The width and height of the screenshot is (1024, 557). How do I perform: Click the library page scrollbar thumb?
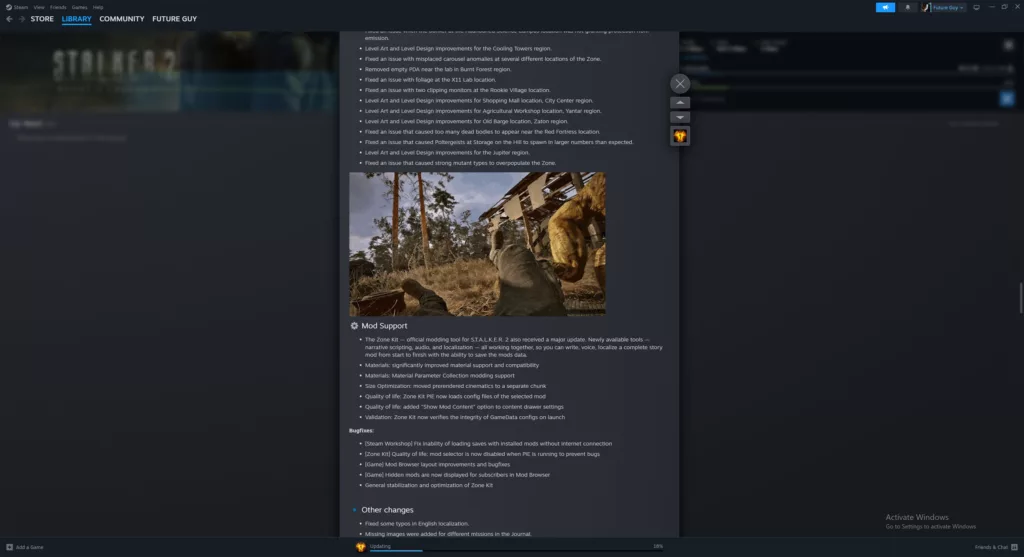(x=1021, y=298)
